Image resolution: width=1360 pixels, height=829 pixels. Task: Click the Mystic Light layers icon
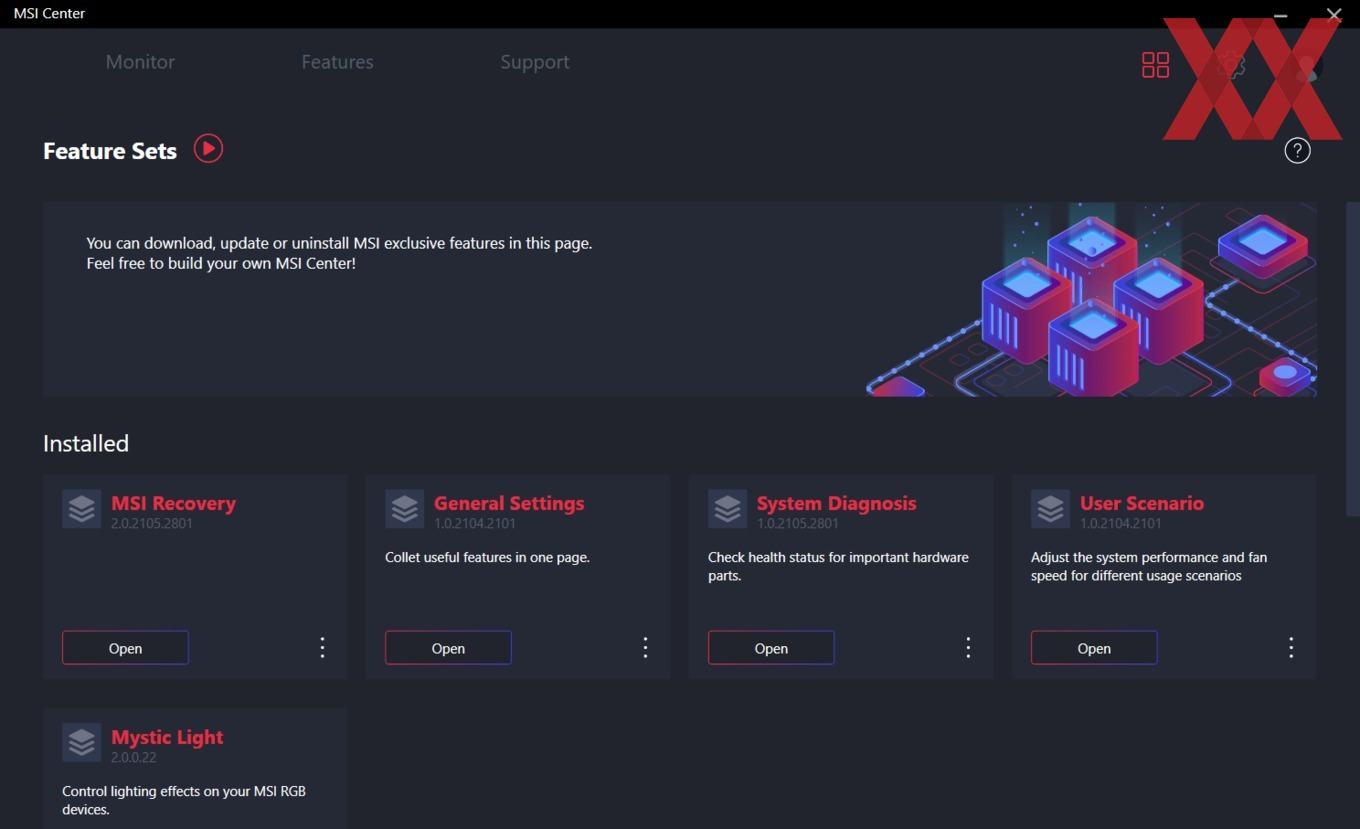tap(82, 743)
